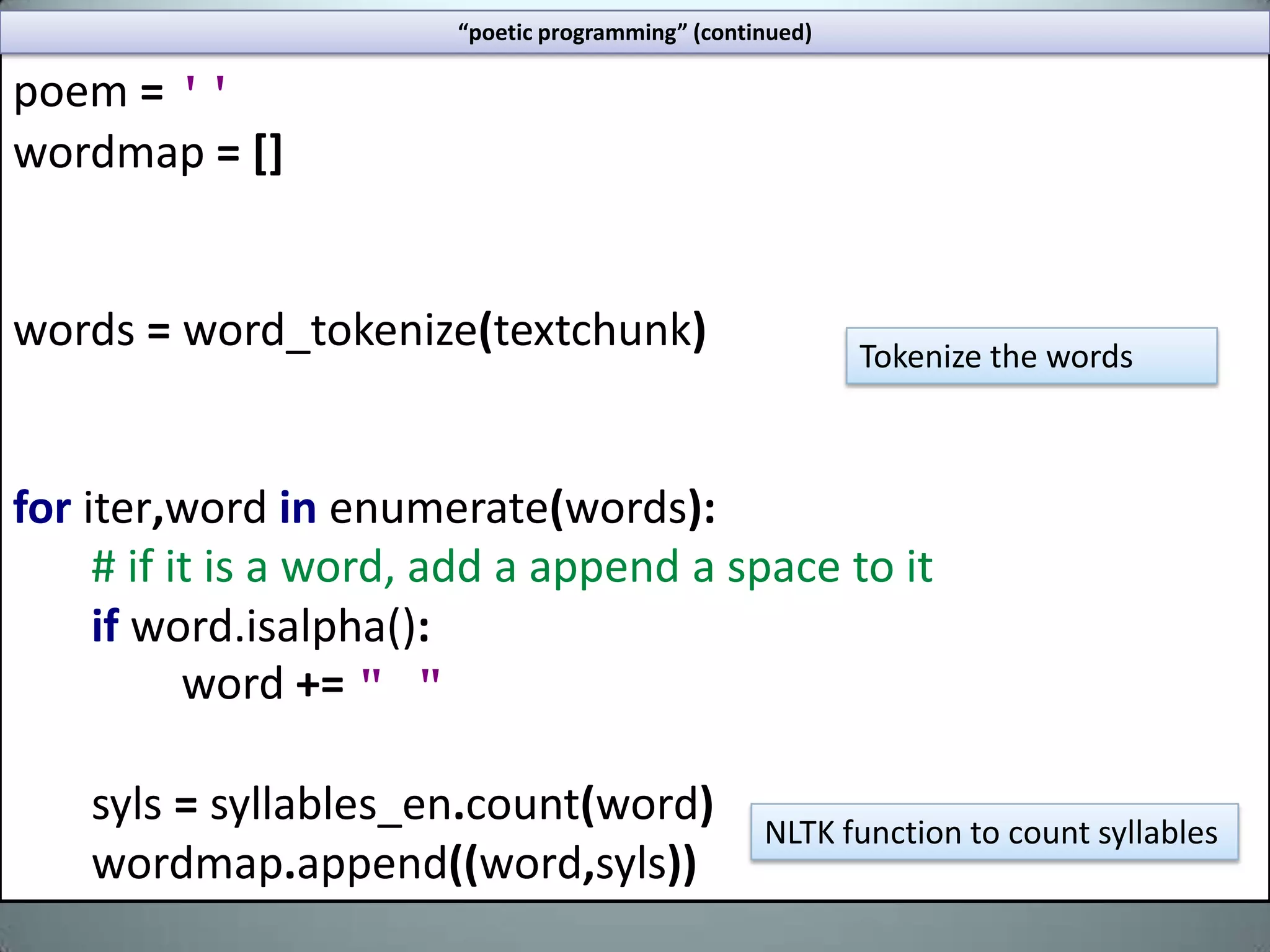The width and height of the screenshot is (1270, 952).
Task: Click the blue "in" keyword
Action: click(298, 508)
